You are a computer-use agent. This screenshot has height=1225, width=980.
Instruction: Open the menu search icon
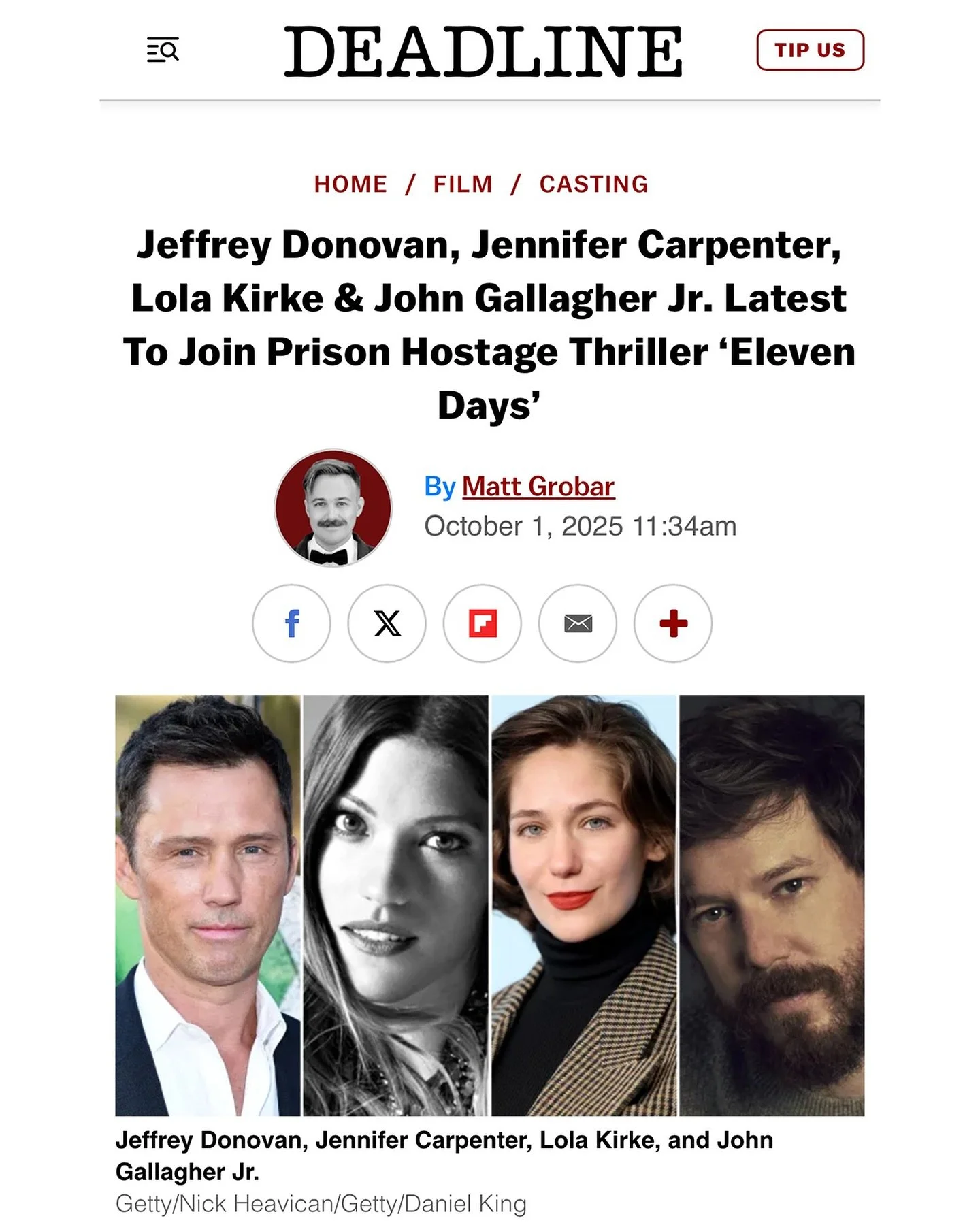[x=163, y=50]
